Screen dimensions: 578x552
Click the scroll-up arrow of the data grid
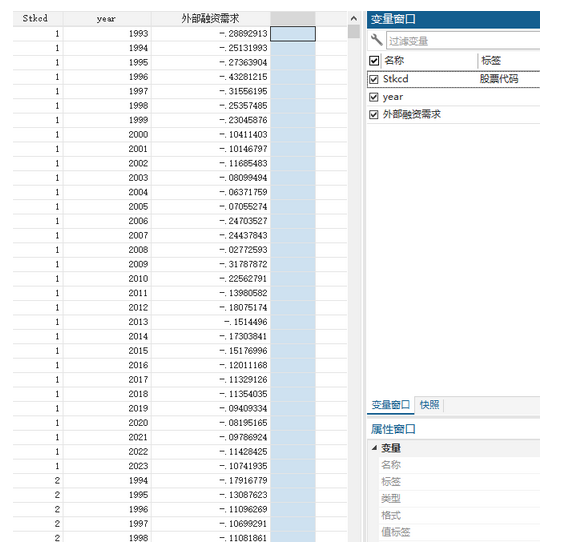coord(354,18)
